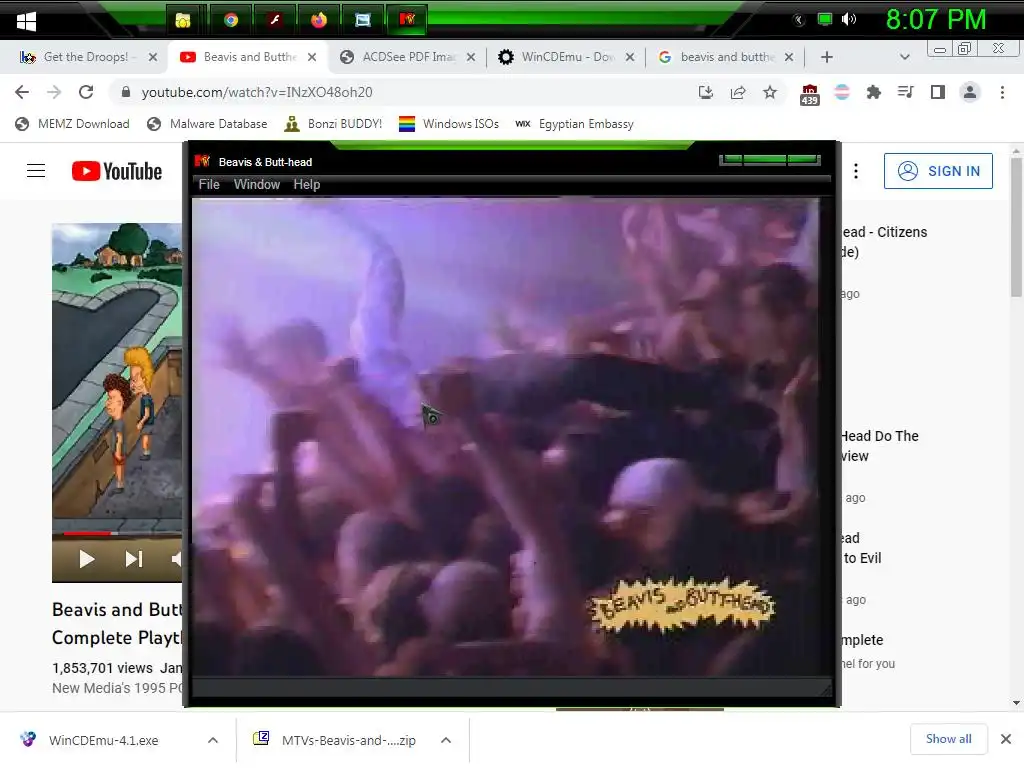The width and height of the screenshot is (1024, 768).
Task: Click Show all downloads
Action: tap(948, 739)
